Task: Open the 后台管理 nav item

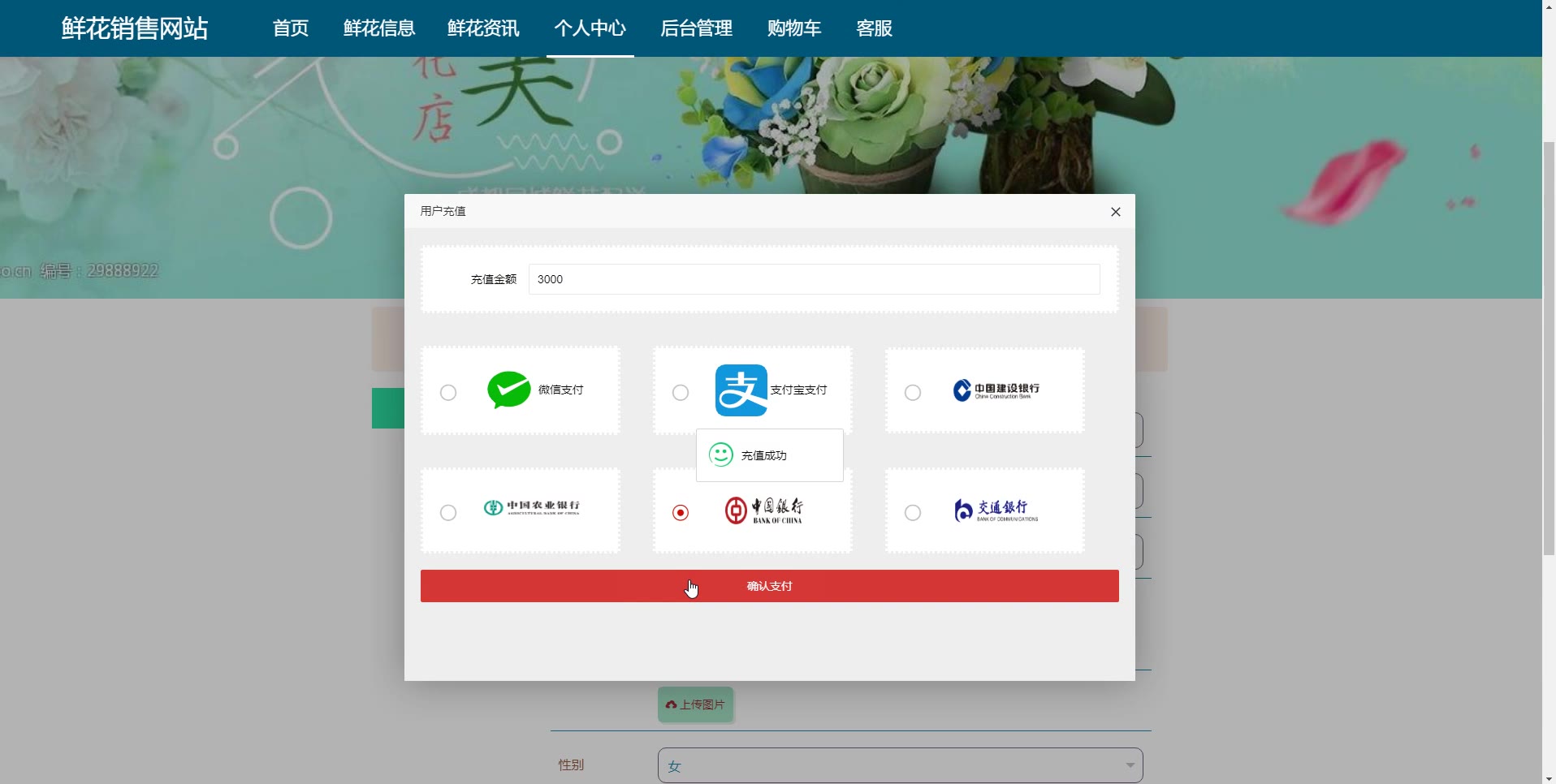Action: click(697, 28)
